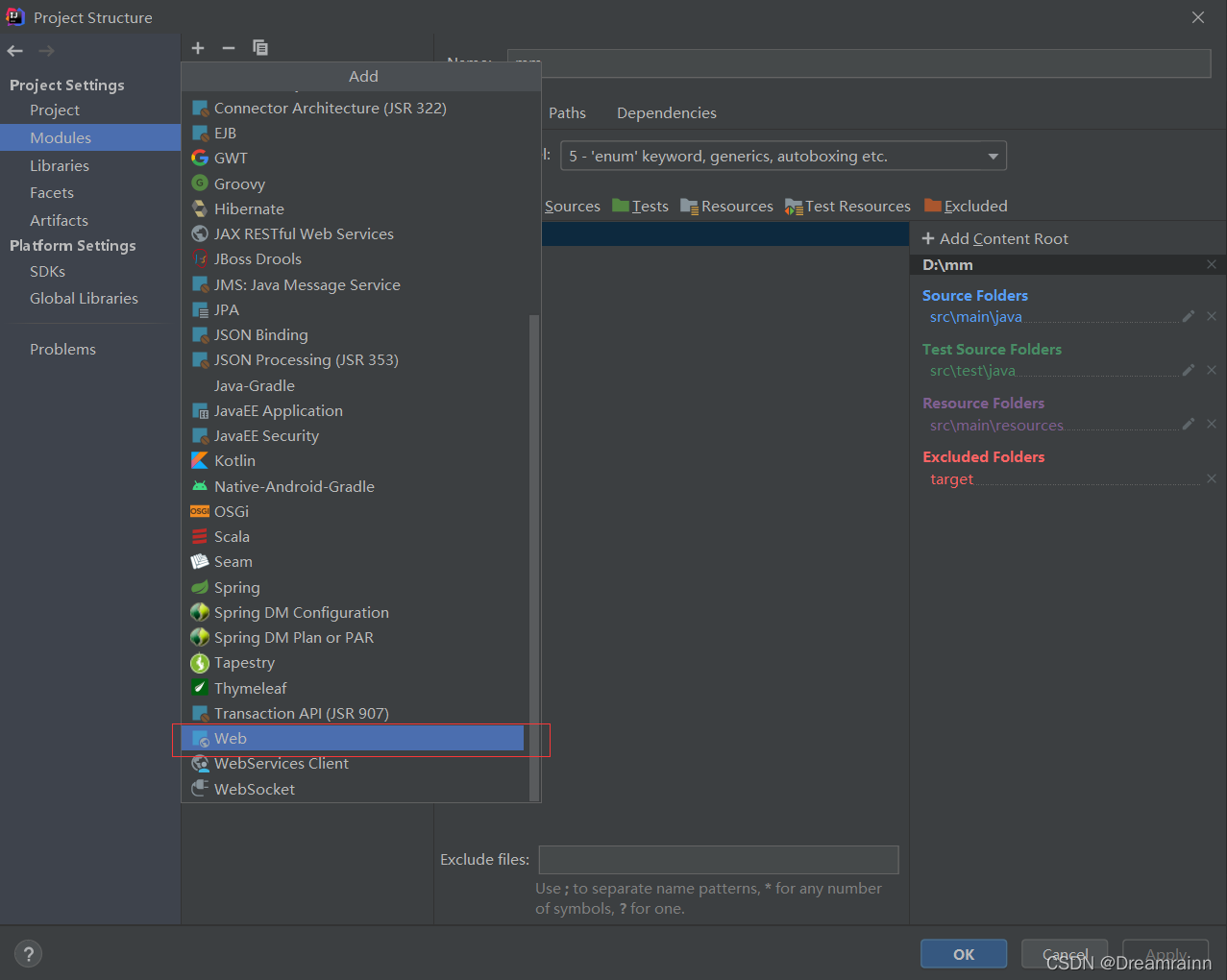
Task: Click the Seam icon in Add list
Action: (x=200, y=561)
